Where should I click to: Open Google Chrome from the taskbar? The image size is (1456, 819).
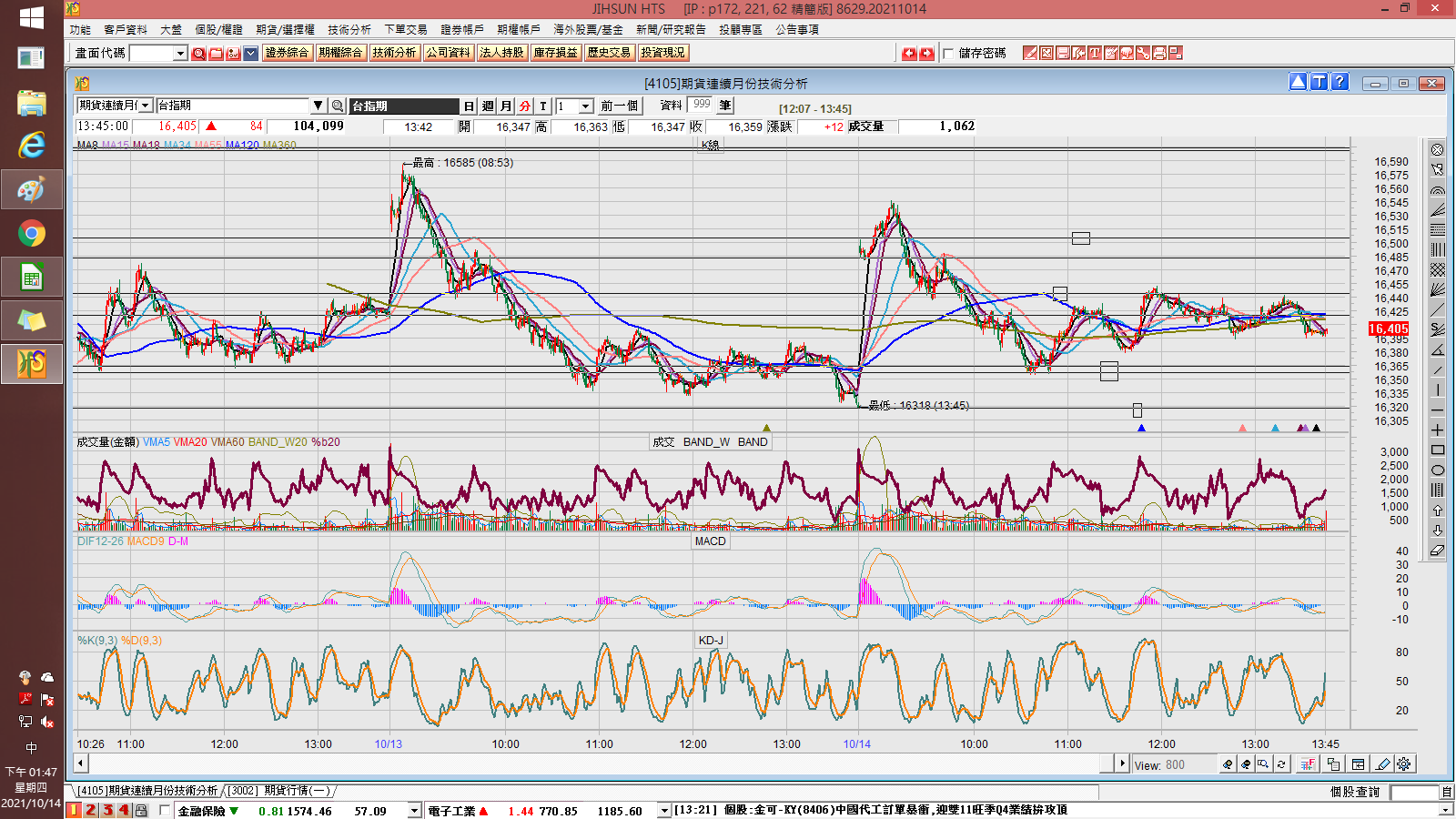[x=32, y=234]
